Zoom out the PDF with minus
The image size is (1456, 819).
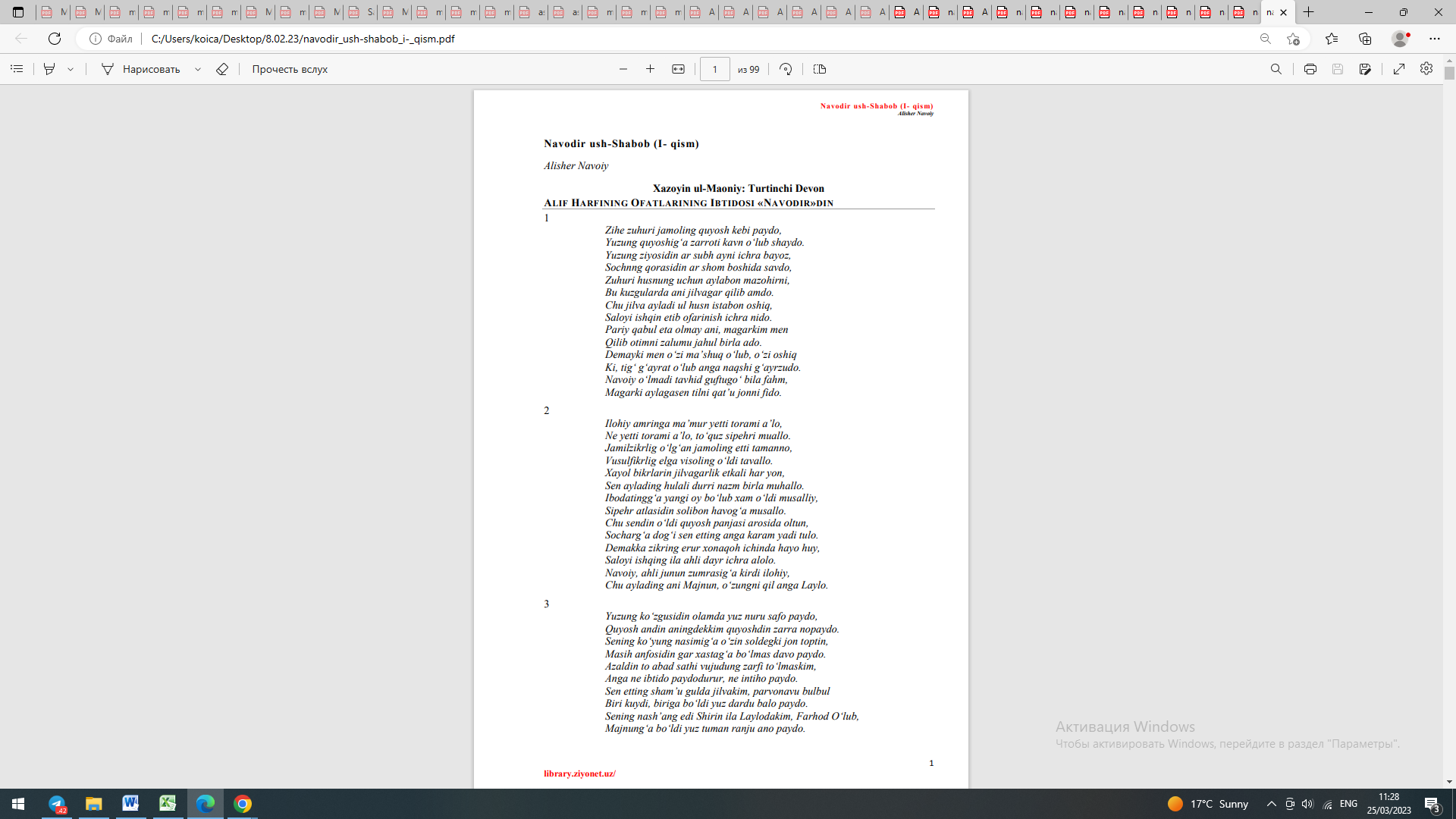[623, 69]
